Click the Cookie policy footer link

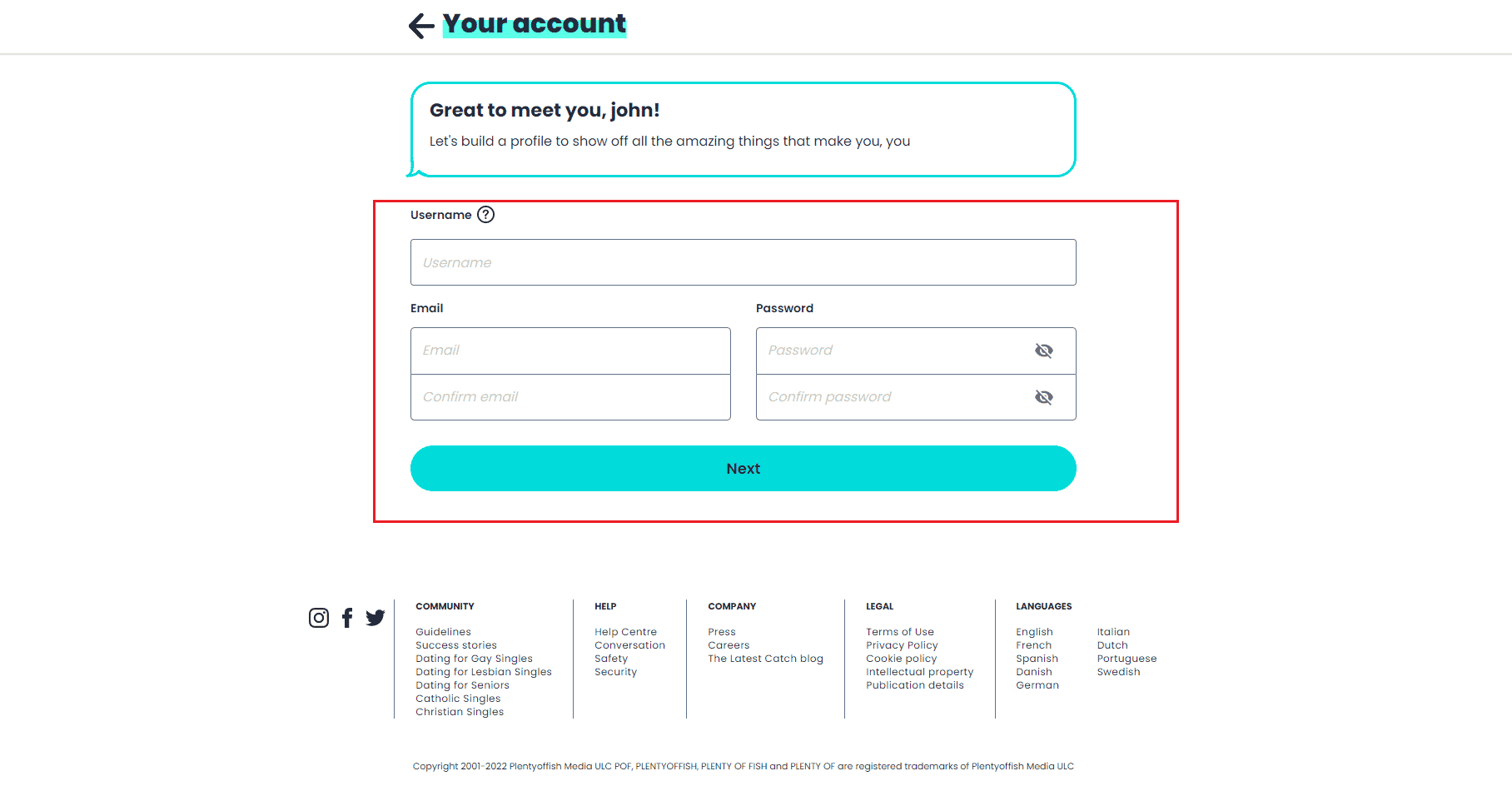click(901, 659)
